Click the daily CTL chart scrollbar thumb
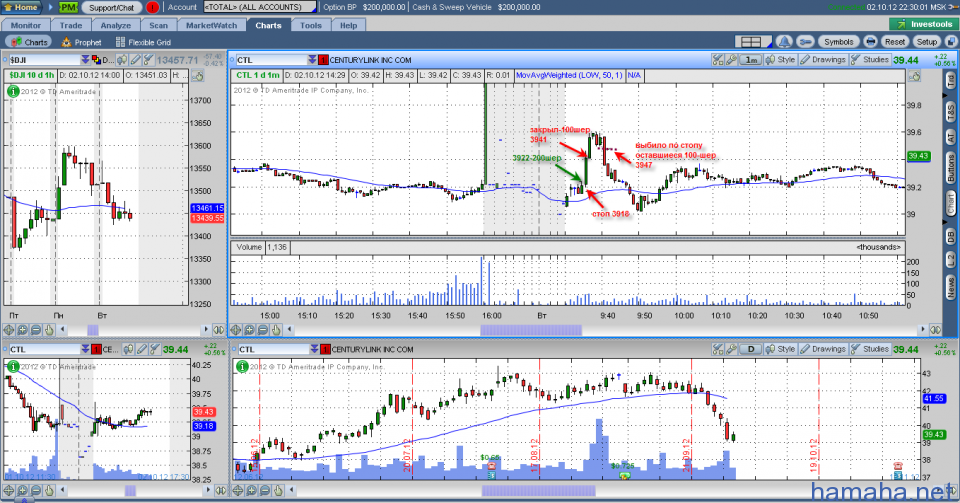 coord(539,490)
